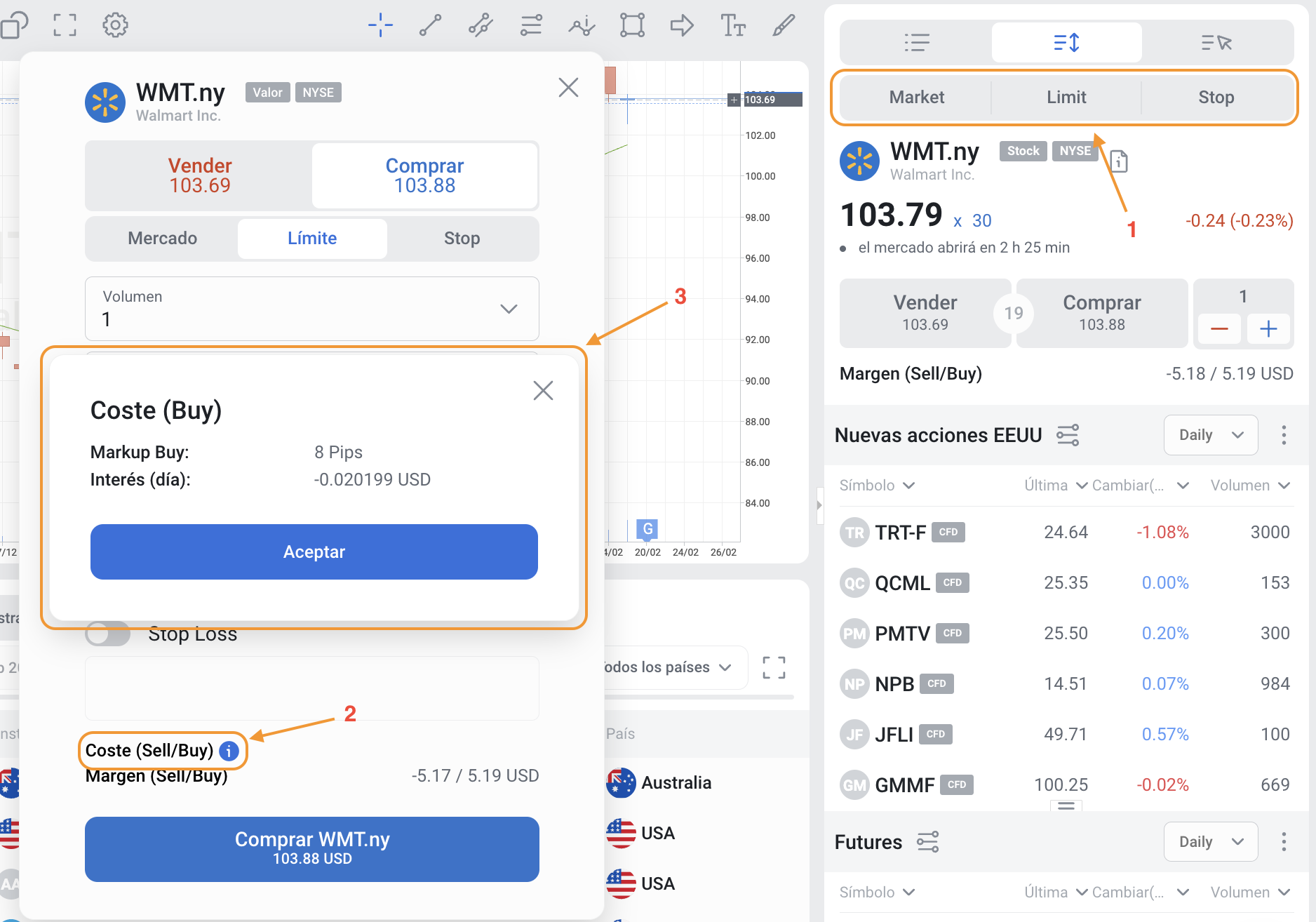Close the WMT.ny order dialog
This screenshot has width=1316, height=922.
[568, 88]
